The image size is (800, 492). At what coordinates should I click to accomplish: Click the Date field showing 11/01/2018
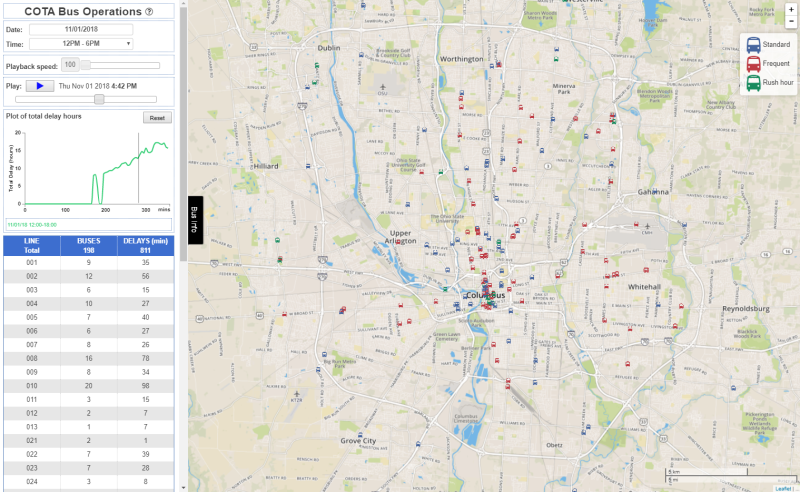click(81, 29)
